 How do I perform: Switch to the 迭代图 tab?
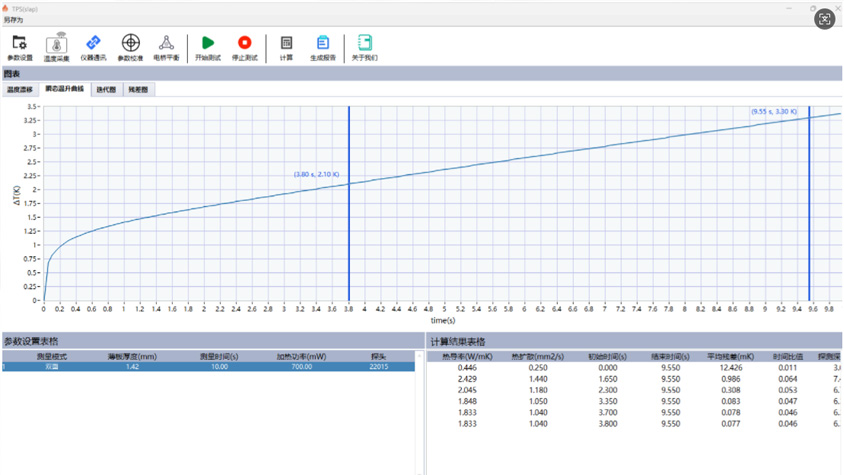pos(106,89)
